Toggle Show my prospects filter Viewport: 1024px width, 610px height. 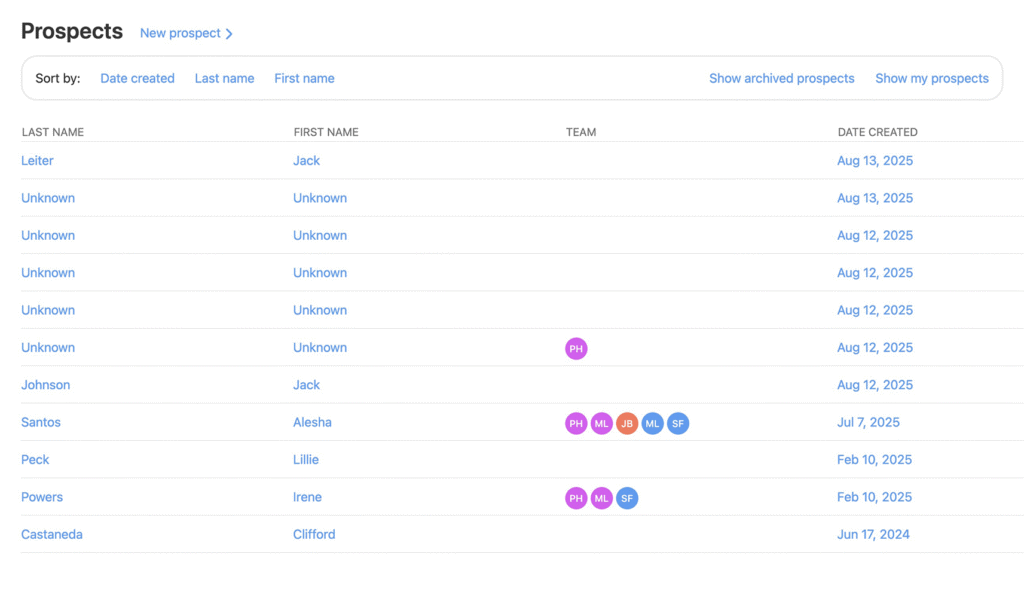pyautogui.click(x=931, y=78)
